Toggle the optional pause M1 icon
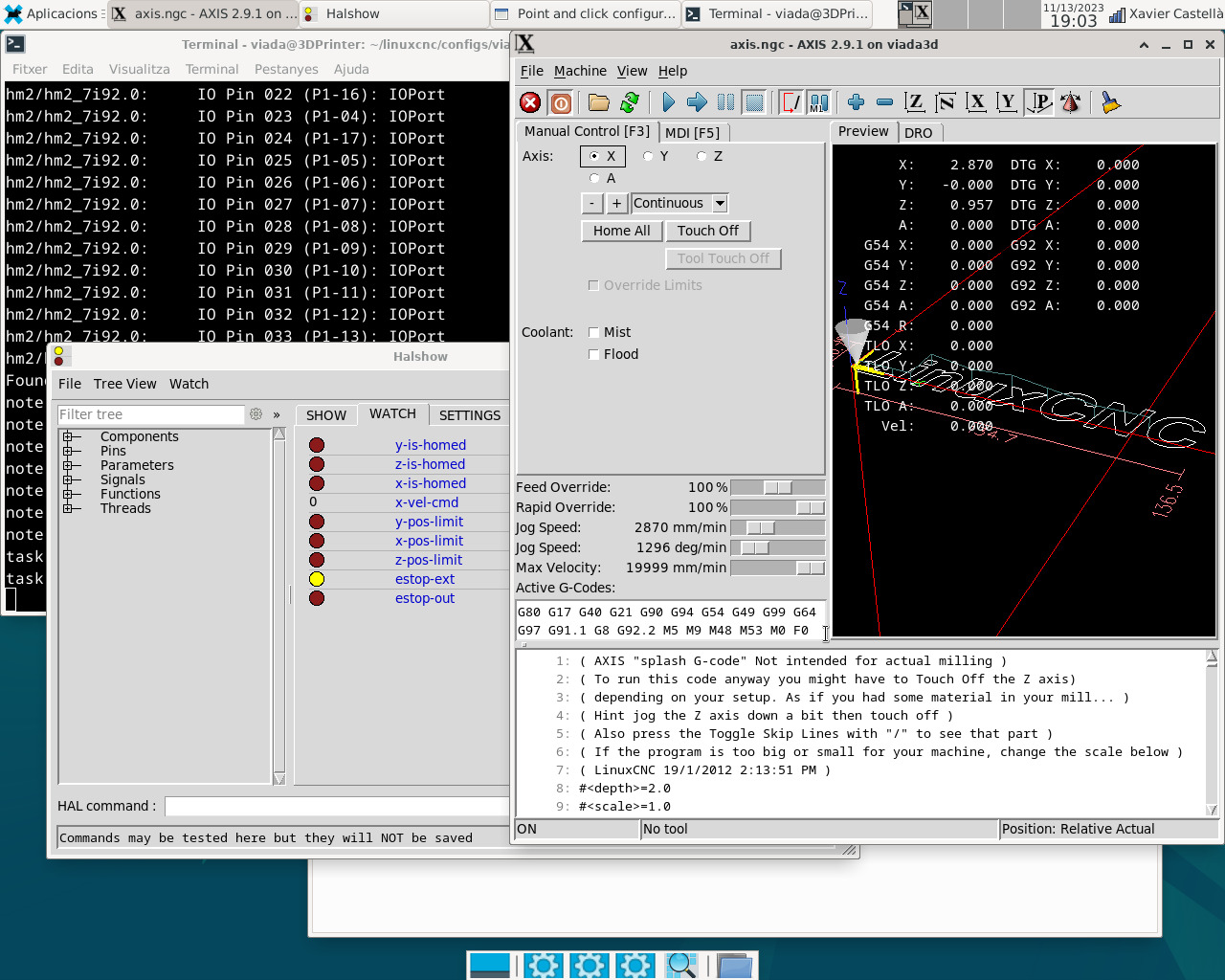 coord(819,102)
